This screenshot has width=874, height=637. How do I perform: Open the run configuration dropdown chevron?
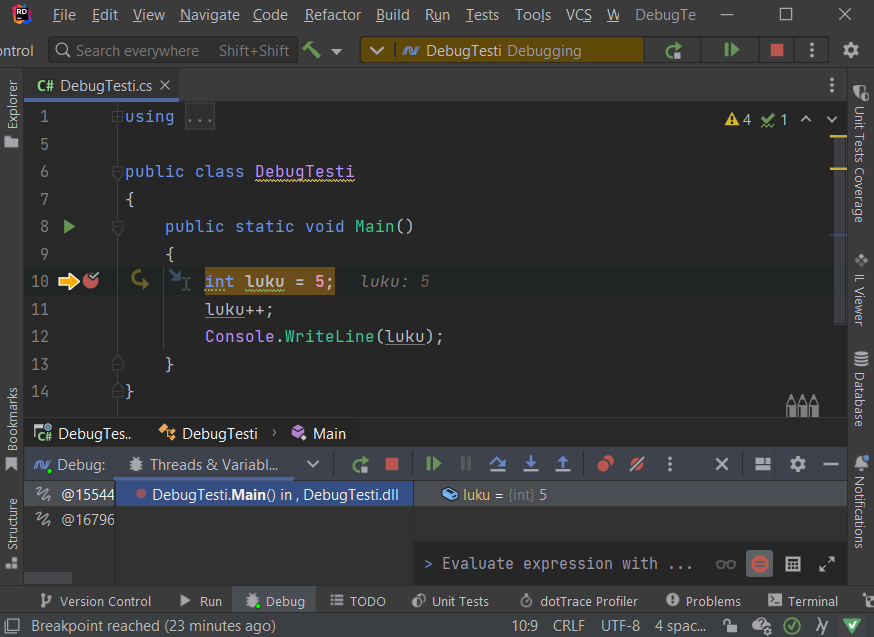click(375, 50)
